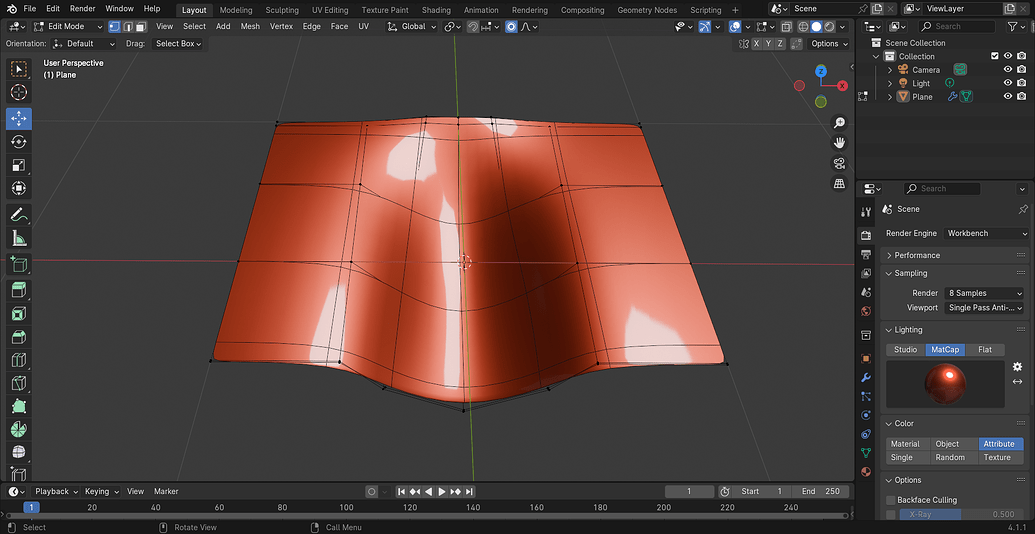Open the Render 8 Samples dropdown
The image size is (1035, 534).
pos(984,293)
